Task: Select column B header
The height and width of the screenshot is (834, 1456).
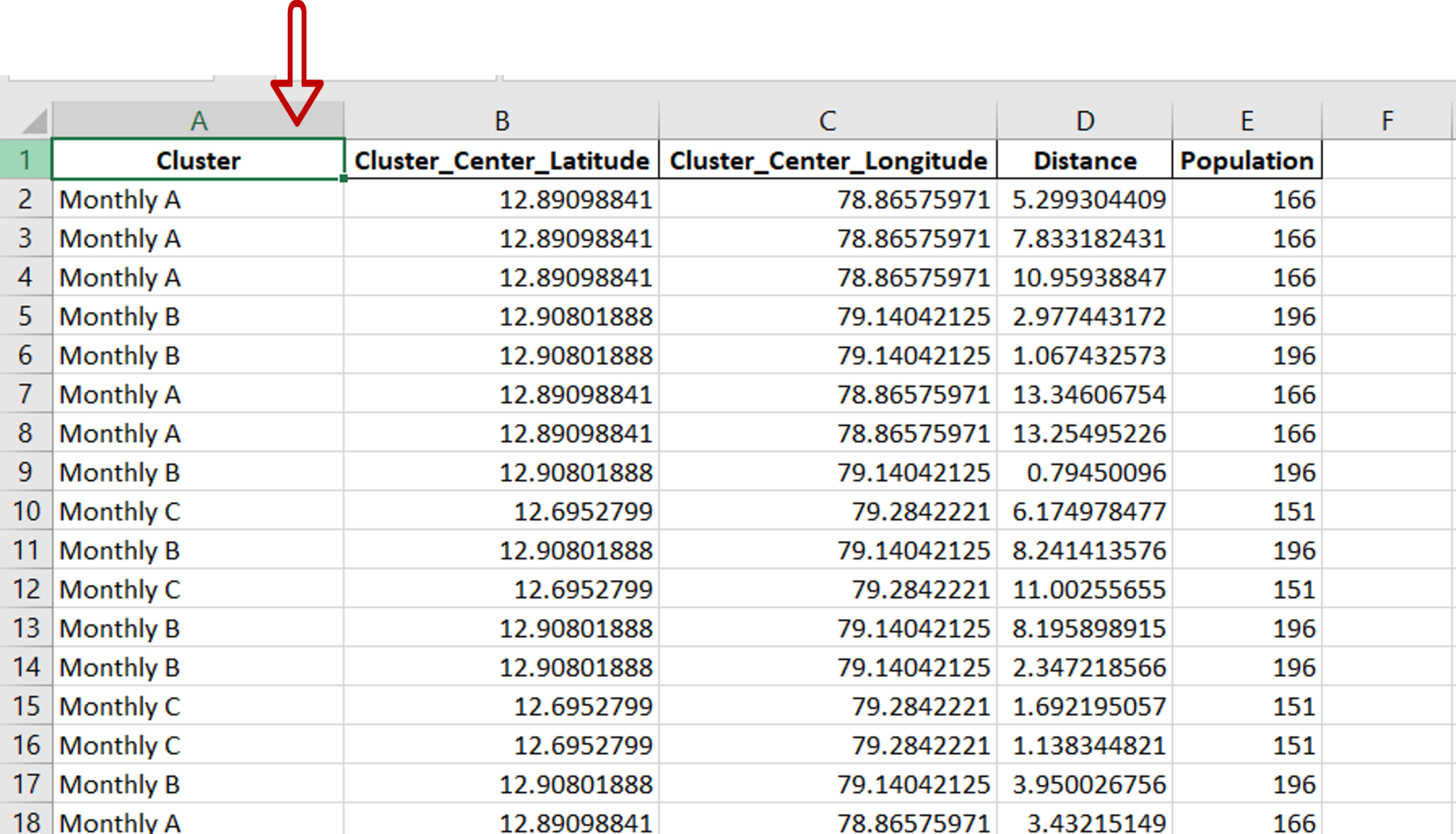Action: tap(501, 121)
